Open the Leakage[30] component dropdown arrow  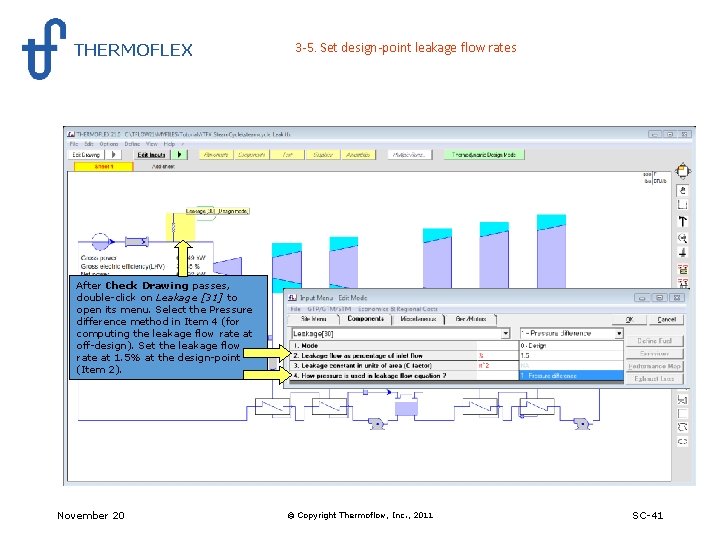[x=506, y=333]
